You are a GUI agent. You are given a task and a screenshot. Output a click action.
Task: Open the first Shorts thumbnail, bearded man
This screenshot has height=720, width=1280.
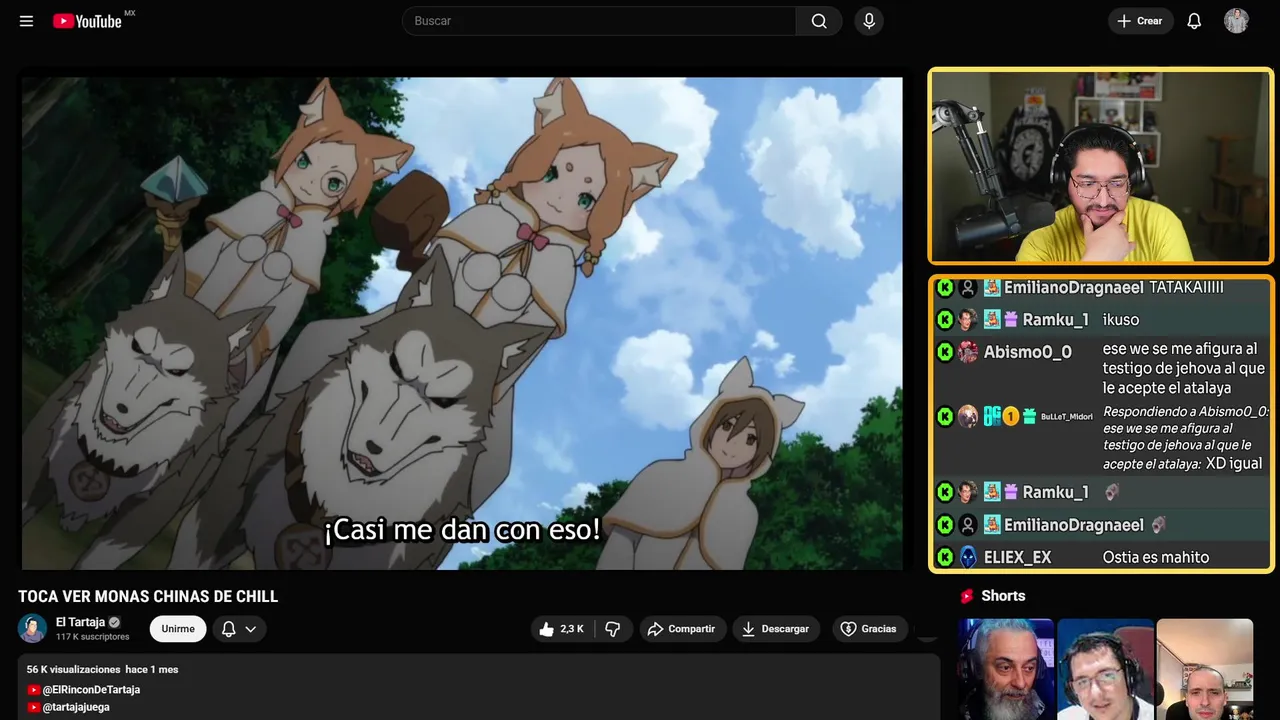tap(1006, 669)
